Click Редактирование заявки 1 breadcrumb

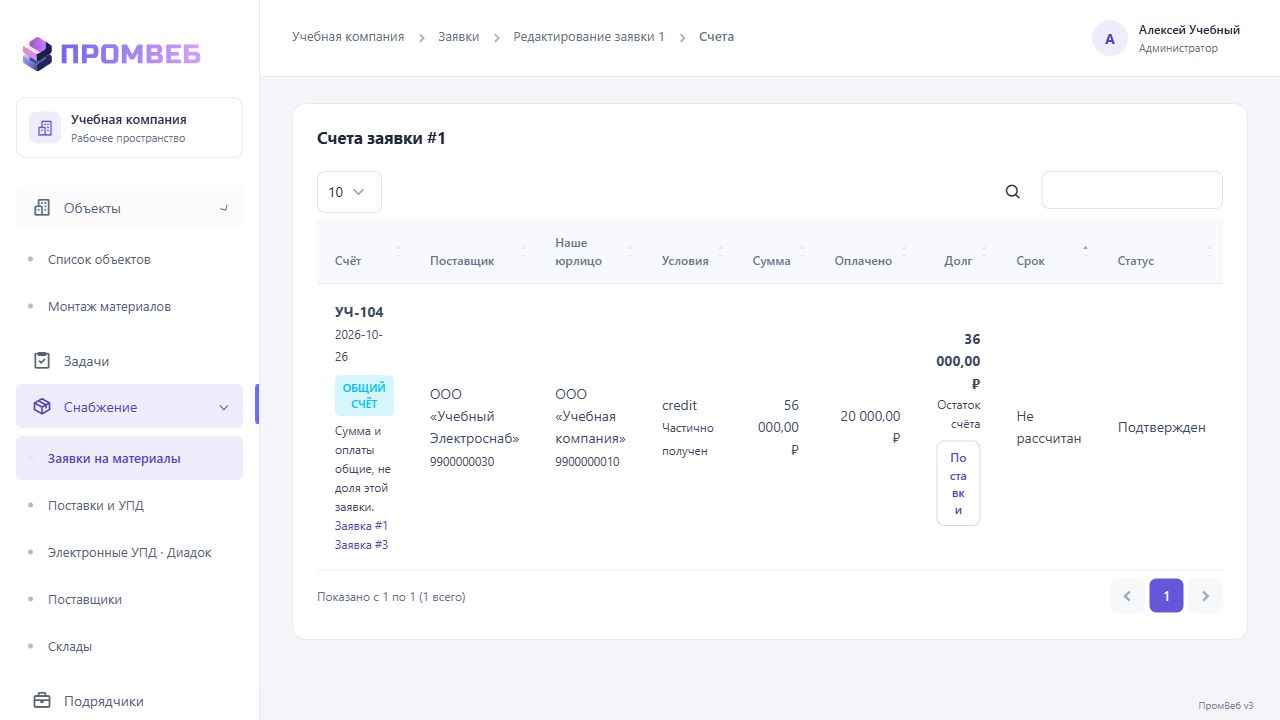[x=589, y=37]
